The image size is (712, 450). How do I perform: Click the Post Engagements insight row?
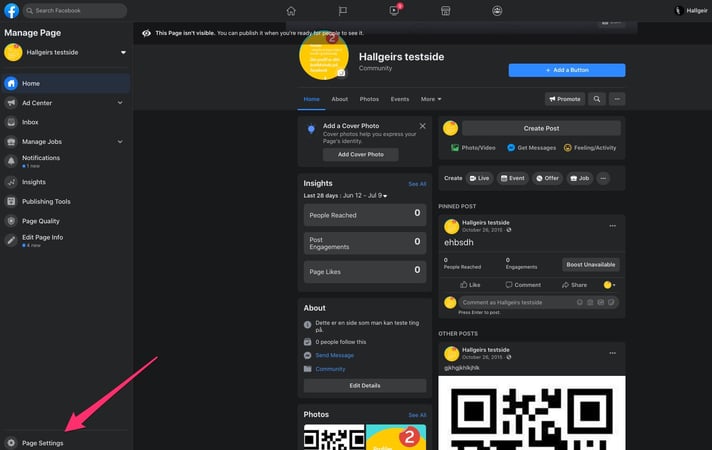[x=365, y=243]
